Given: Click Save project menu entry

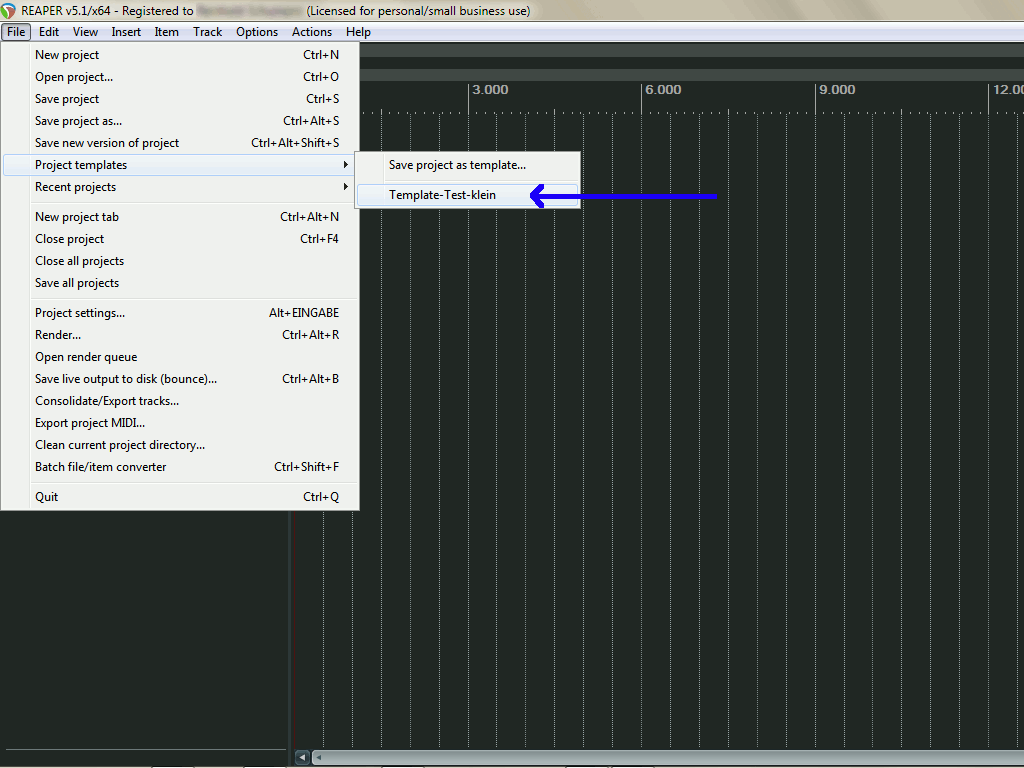Looking at the screenshot, I should click(180, 99).
